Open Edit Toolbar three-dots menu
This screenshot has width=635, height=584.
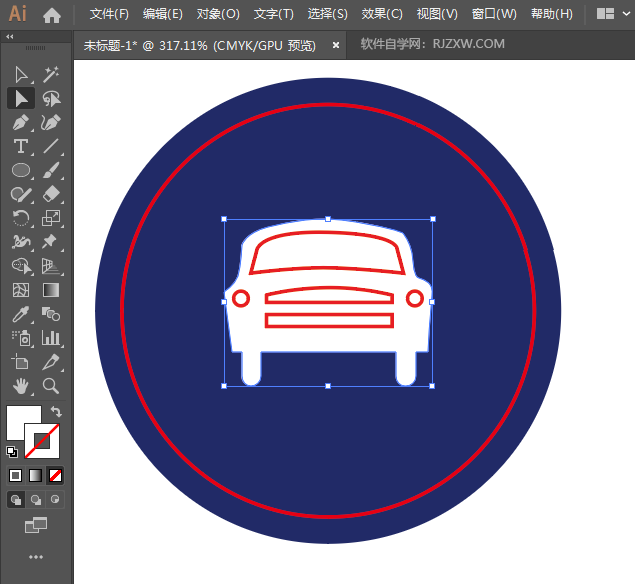36,557
